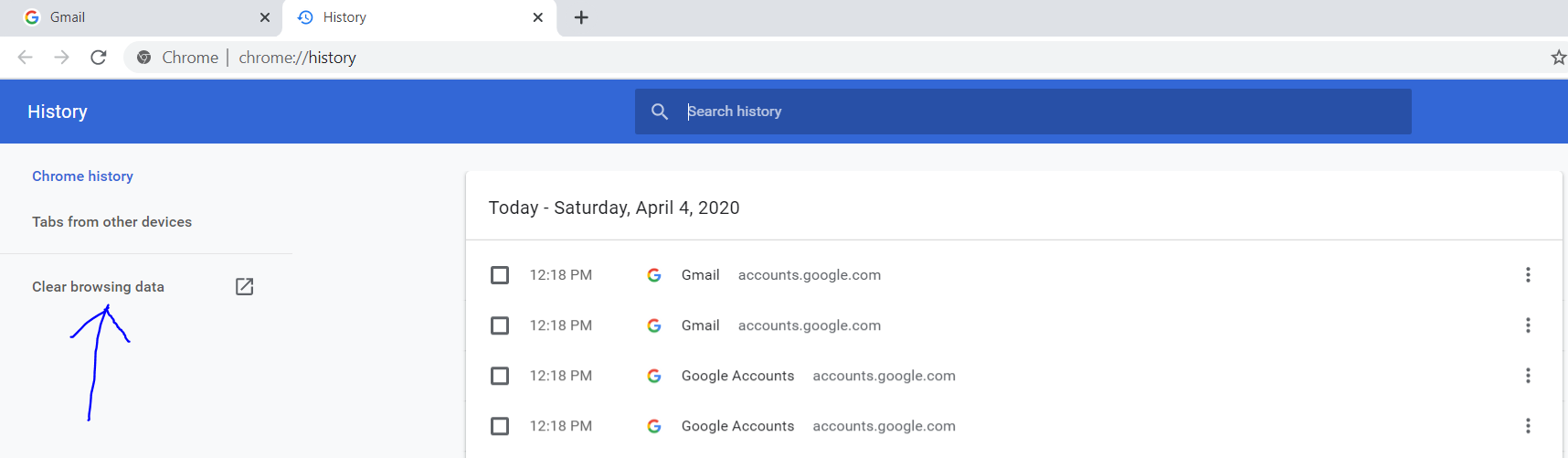
Task: Select the second Gmail entry checkbox
Action: coord(500,325)
